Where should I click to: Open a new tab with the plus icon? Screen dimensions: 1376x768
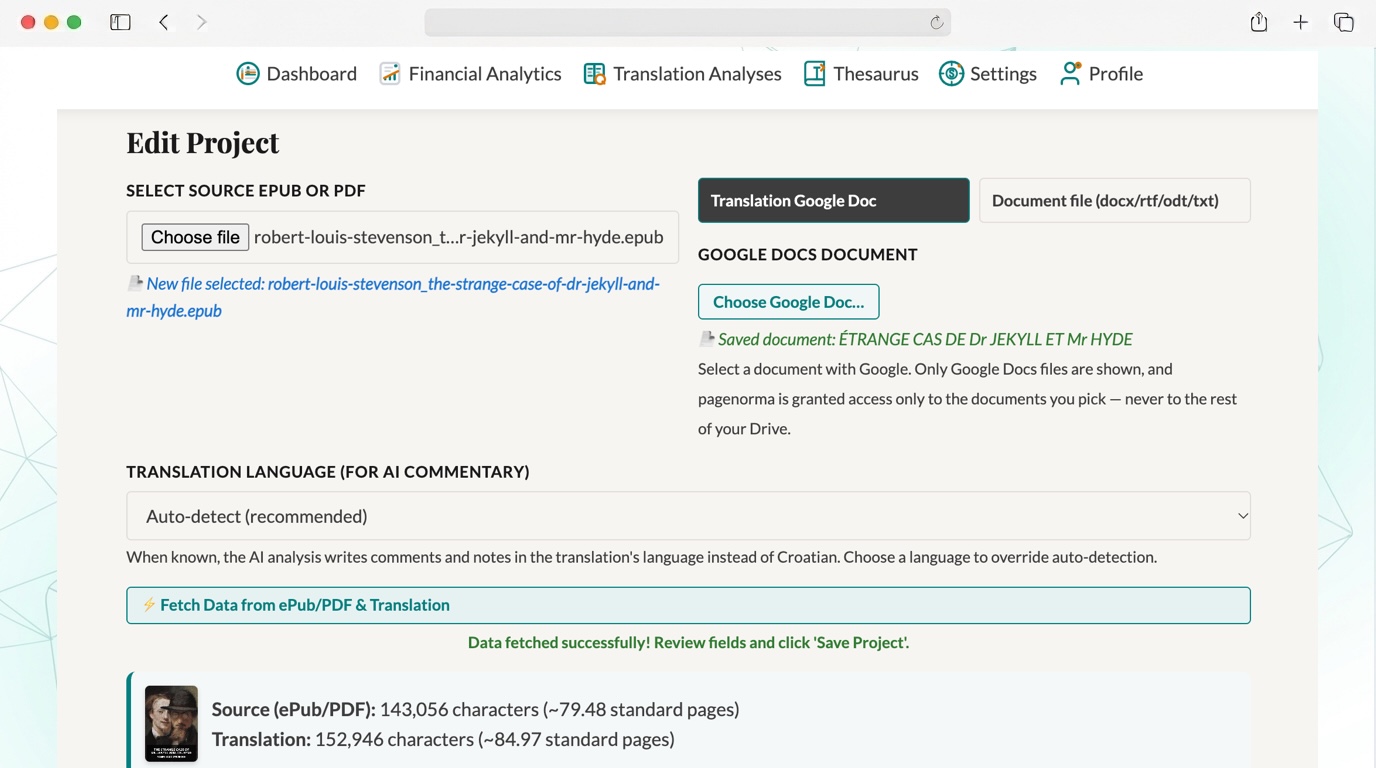tap(1300, 22)
